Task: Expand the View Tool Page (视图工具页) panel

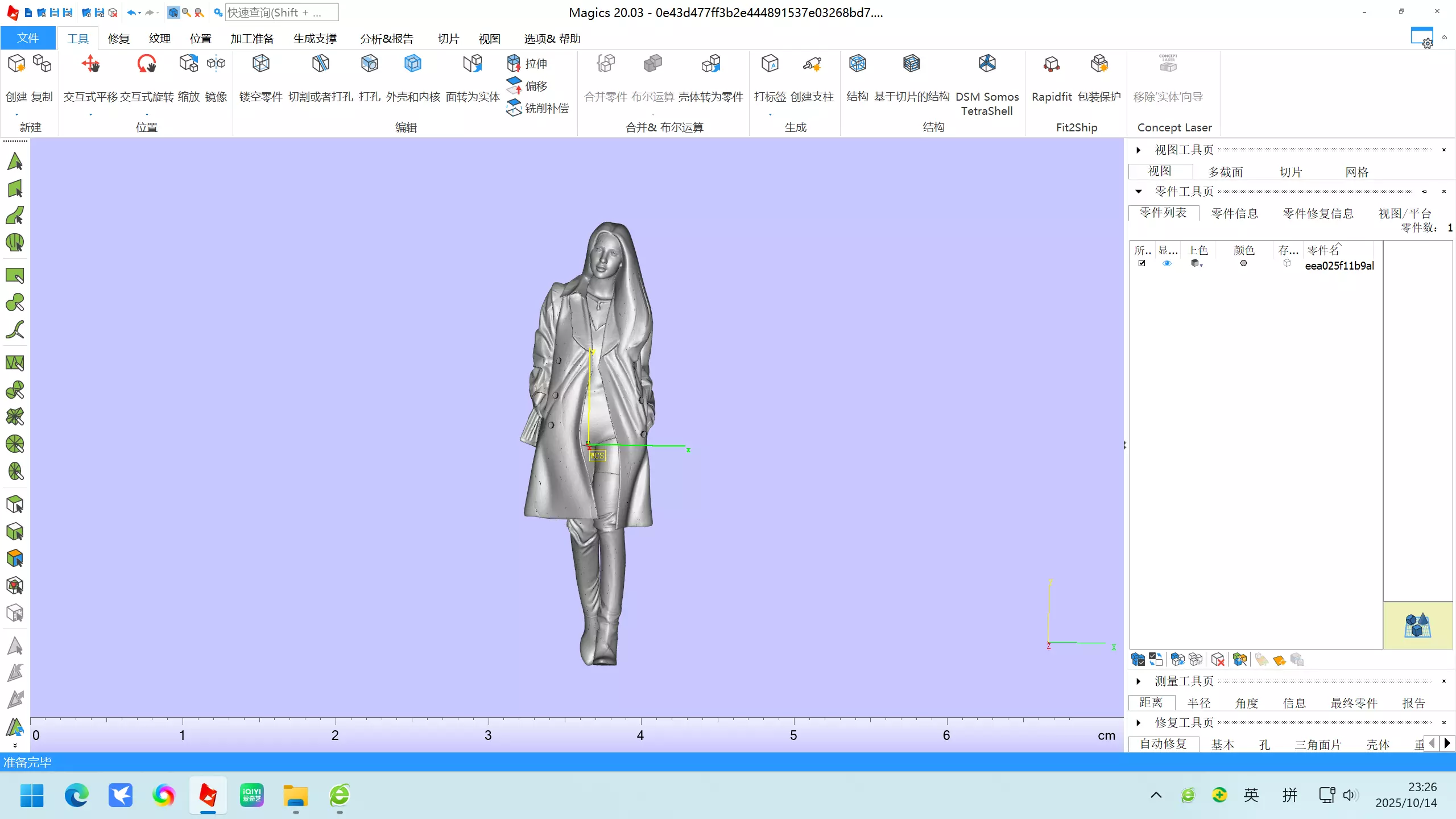Action: [x=1139, y=150]
